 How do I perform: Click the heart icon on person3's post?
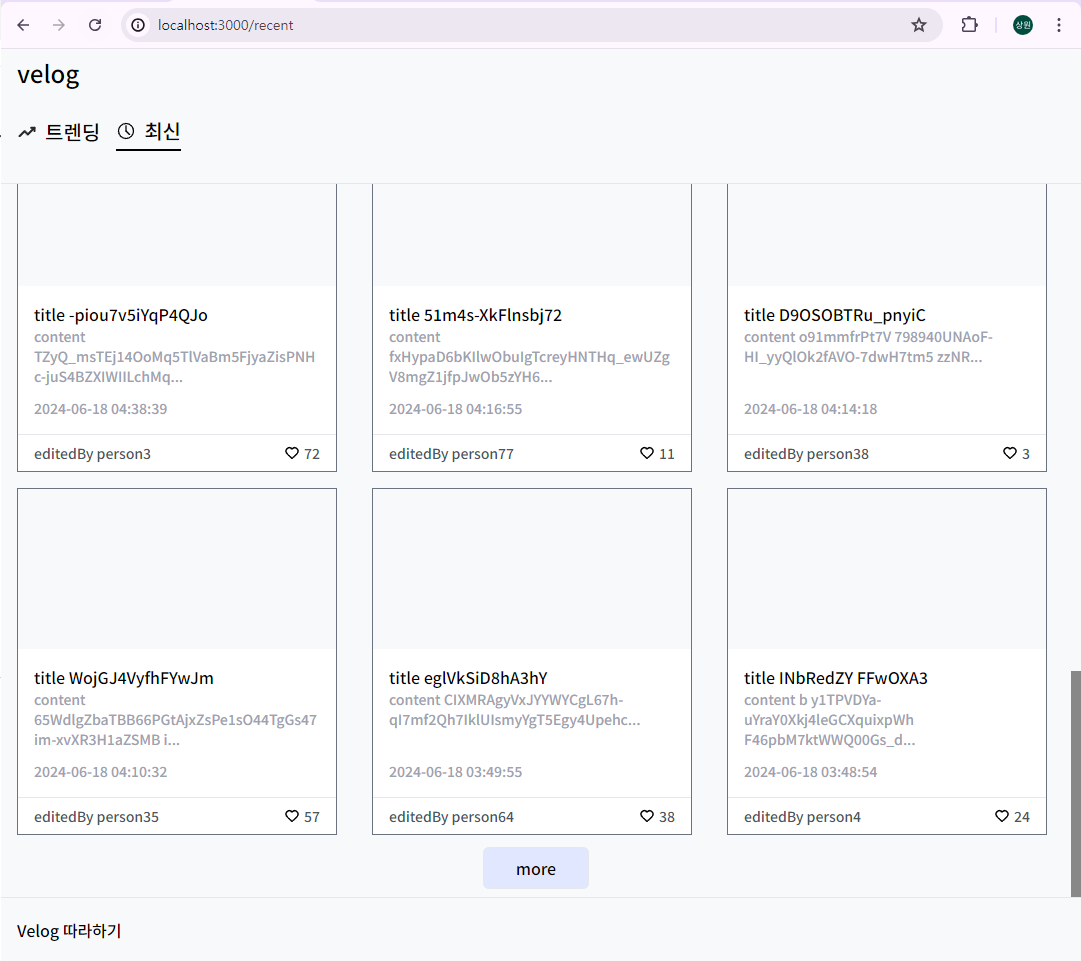[x=291, y=453]
